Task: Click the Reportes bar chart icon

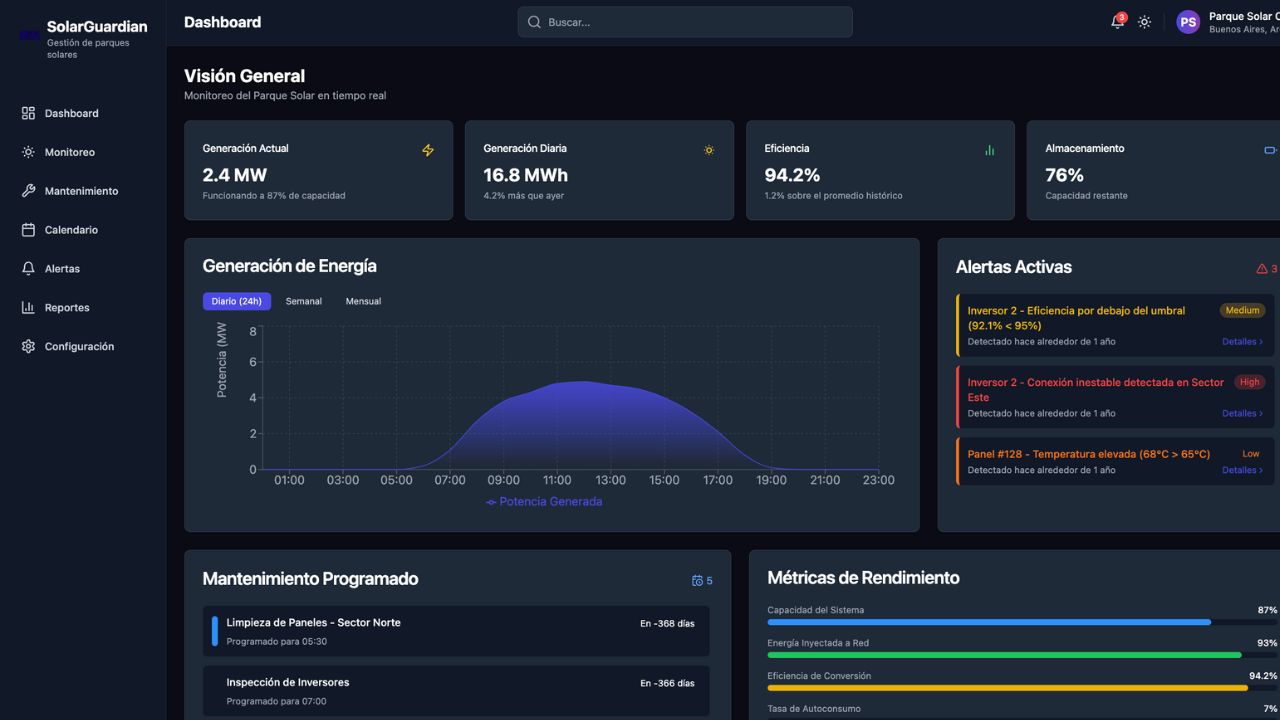Action: [28, 308]
